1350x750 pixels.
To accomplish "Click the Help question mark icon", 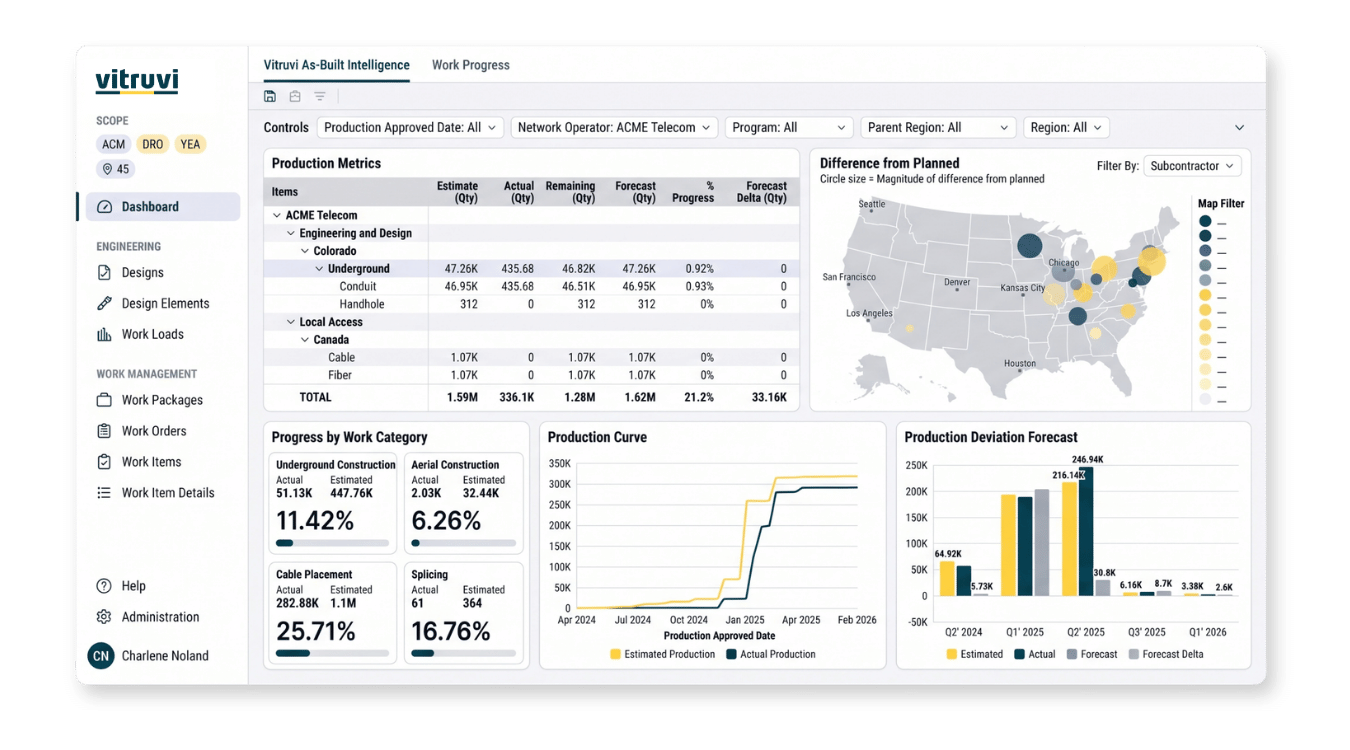I will [104, 586].
